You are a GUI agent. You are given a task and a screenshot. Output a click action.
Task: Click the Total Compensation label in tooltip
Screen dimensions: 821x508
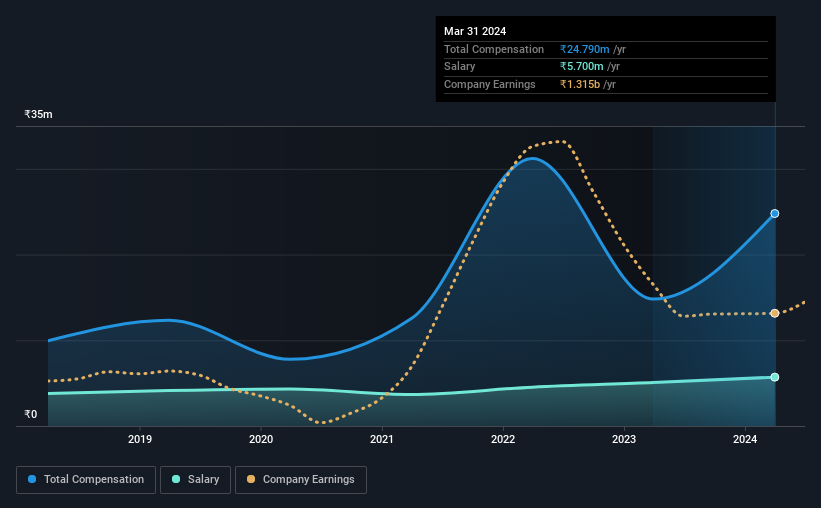(494, 49)
